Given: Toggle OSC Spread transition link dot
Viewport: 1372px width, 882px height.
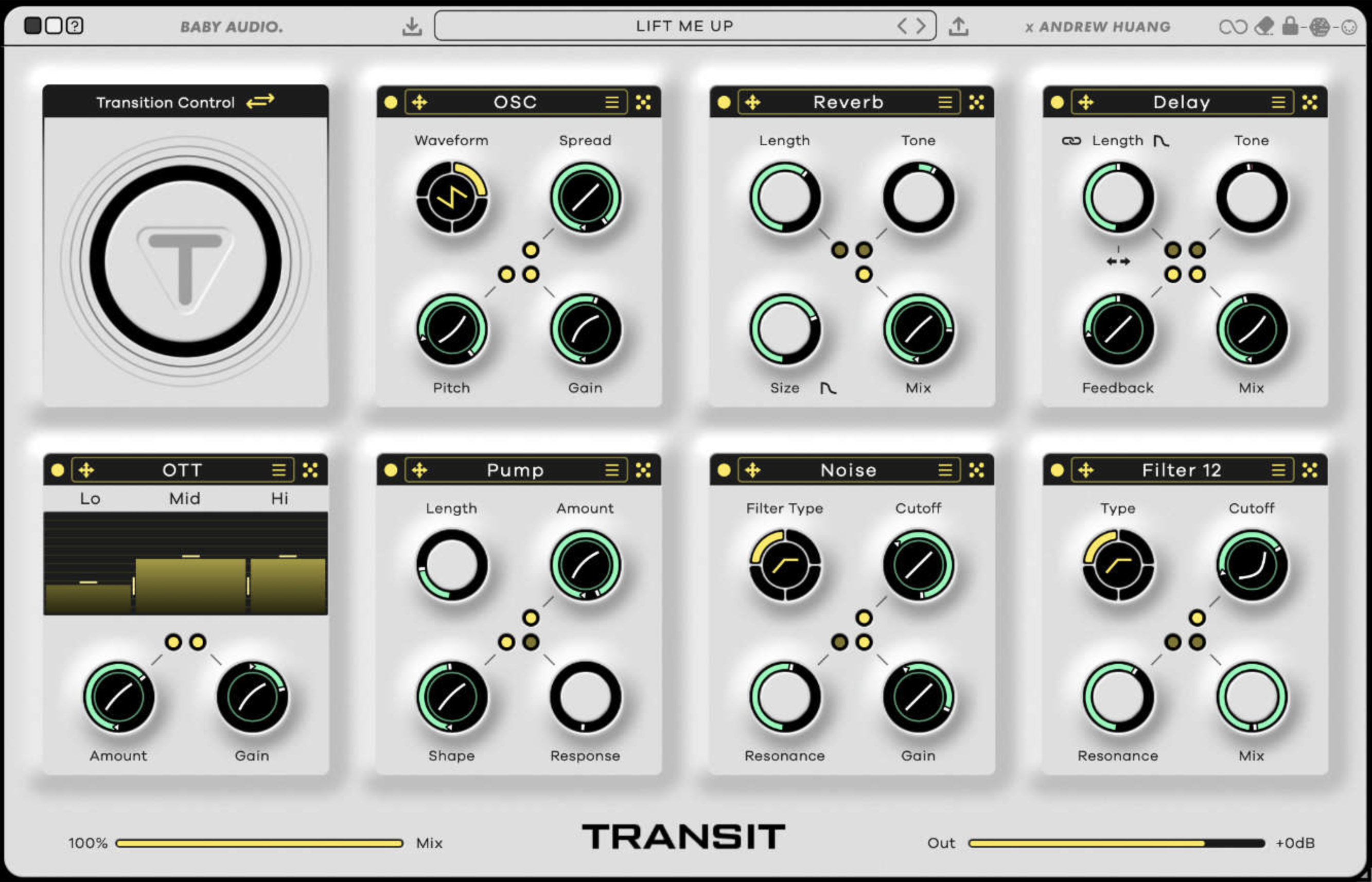Looking at the screenshot, I should (x=531, y=250).
